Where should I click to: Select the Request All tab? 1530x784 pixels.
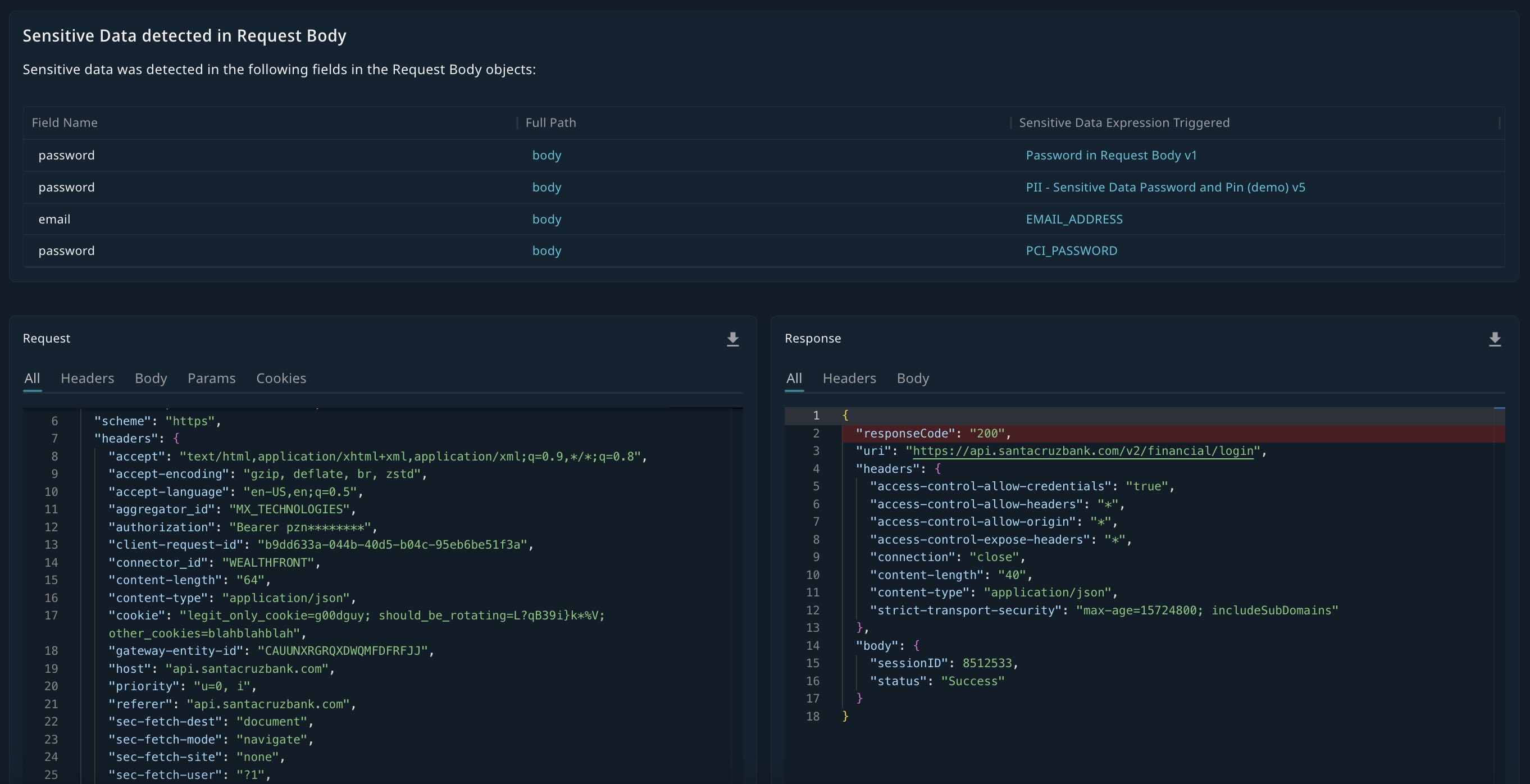click(32, 379)
